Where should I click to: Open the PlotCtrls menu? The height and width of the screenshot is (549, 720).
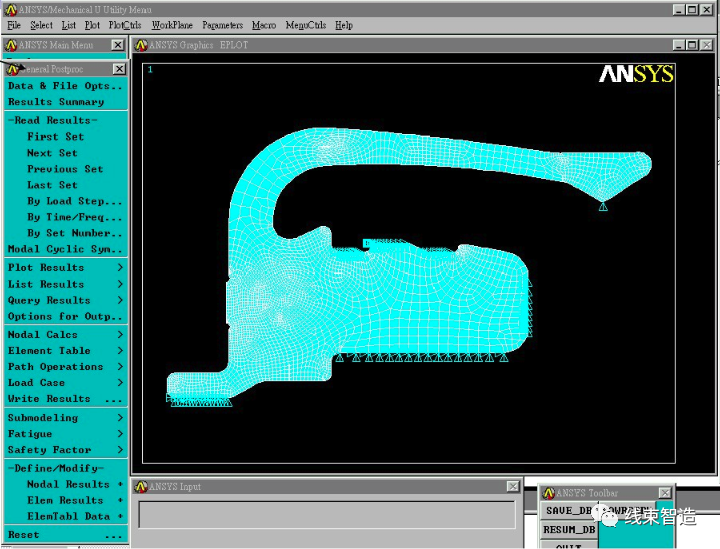click(125, 25)
